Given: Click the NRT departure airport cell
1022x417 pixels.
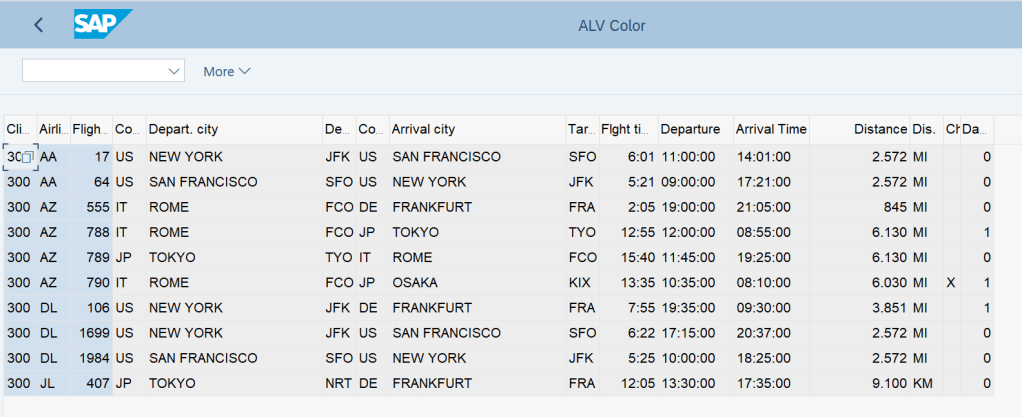Looking at the screenshot, I should tap(337, 382).
